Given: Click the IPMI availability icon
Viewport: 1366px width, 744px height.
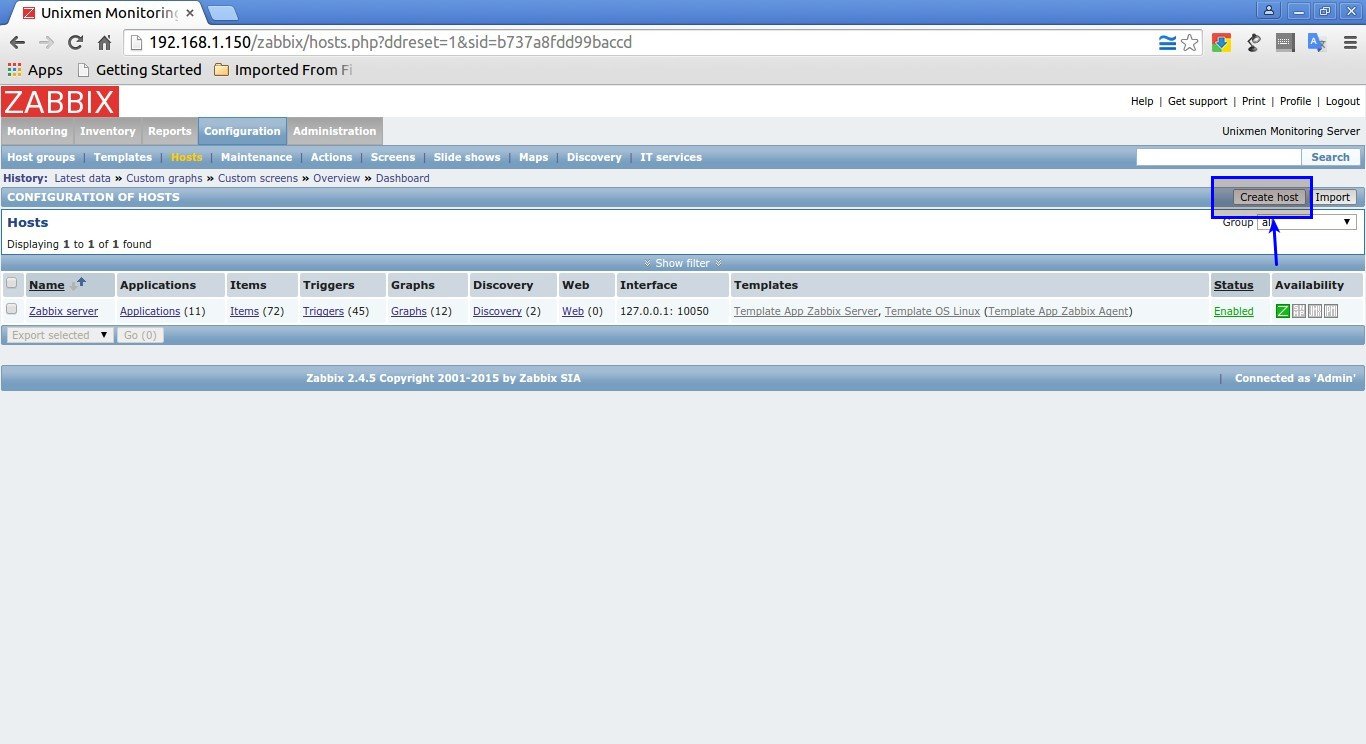Looking at the screenshot, I should click(1330, 311).
